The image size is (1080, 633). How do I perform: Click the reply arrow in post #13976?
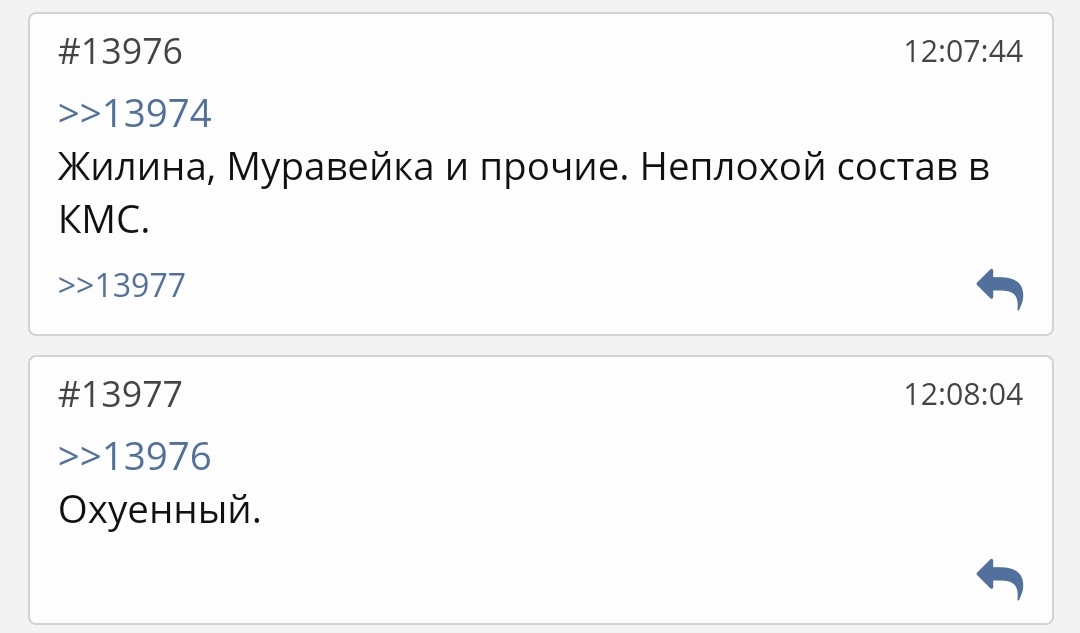coord(999,289)
